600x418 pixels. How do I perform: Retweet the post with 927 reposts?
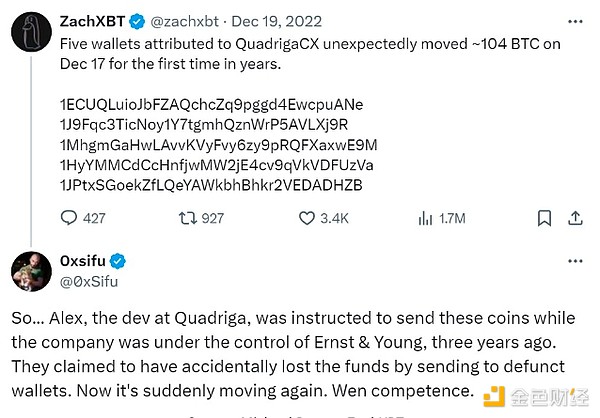tap(188, 217)
